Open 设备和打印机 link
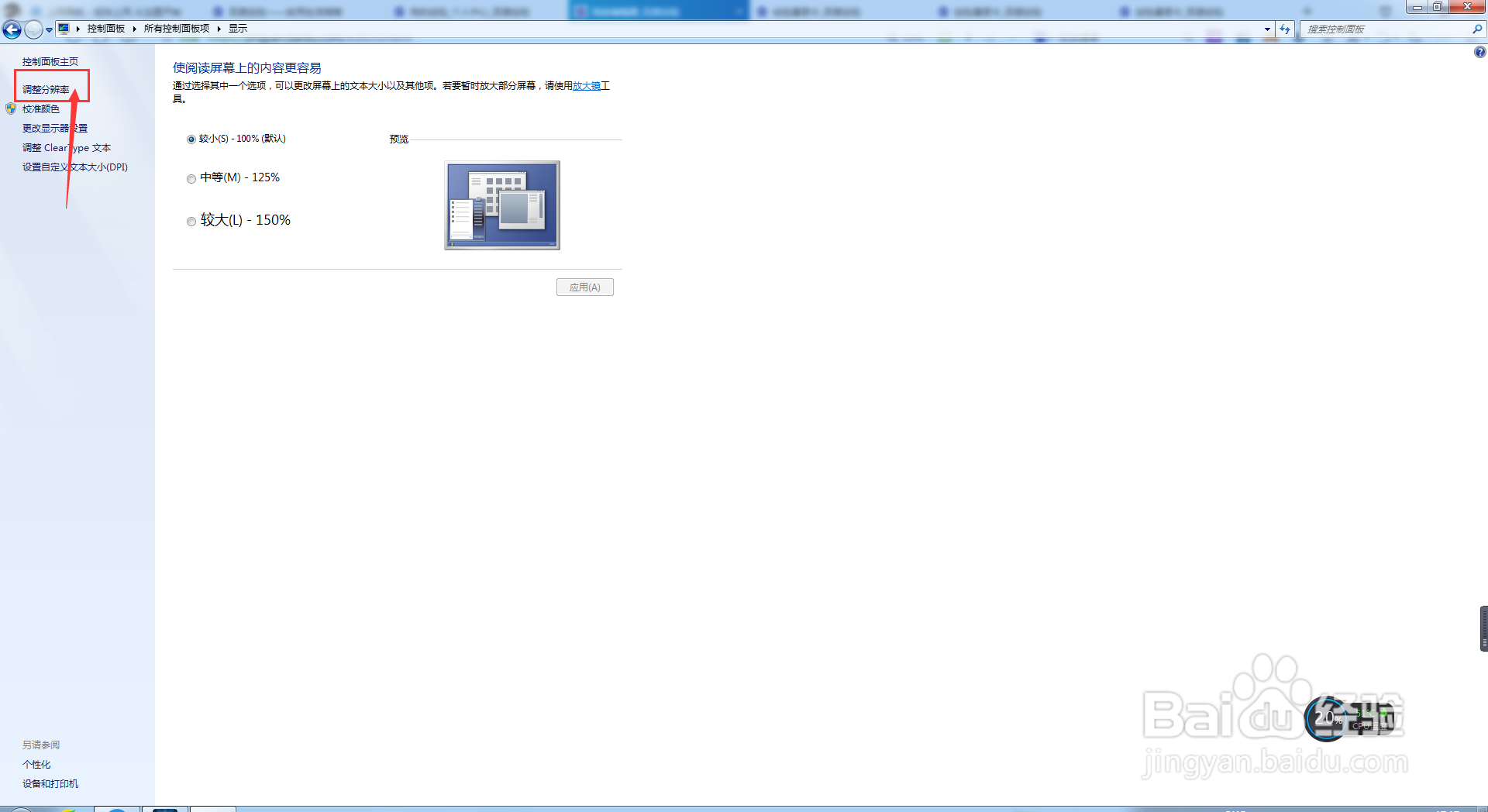Image resolution: width=1488 pixels, height=812 pixels. pos(50,784)
